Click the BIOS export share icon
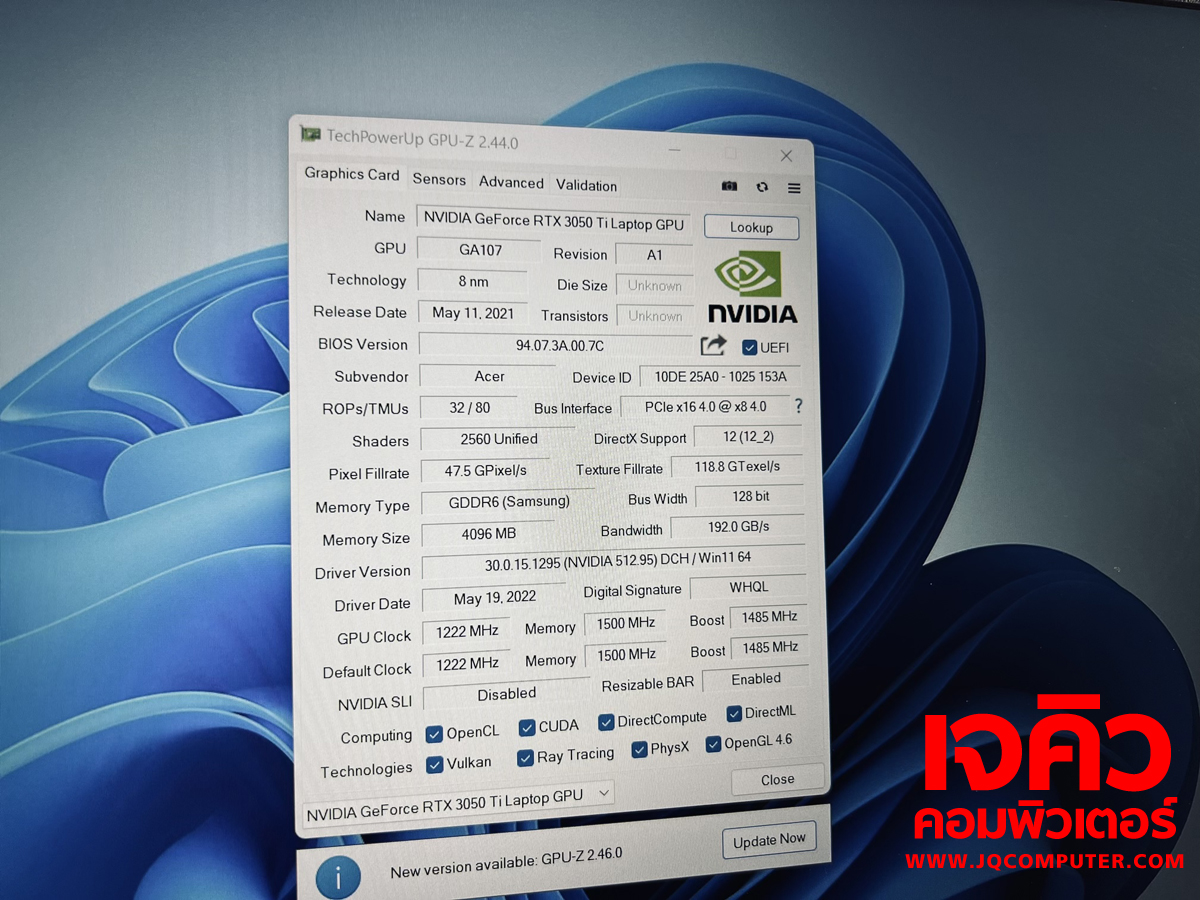Screen dimensions: 1200x900 coord(713,346)
